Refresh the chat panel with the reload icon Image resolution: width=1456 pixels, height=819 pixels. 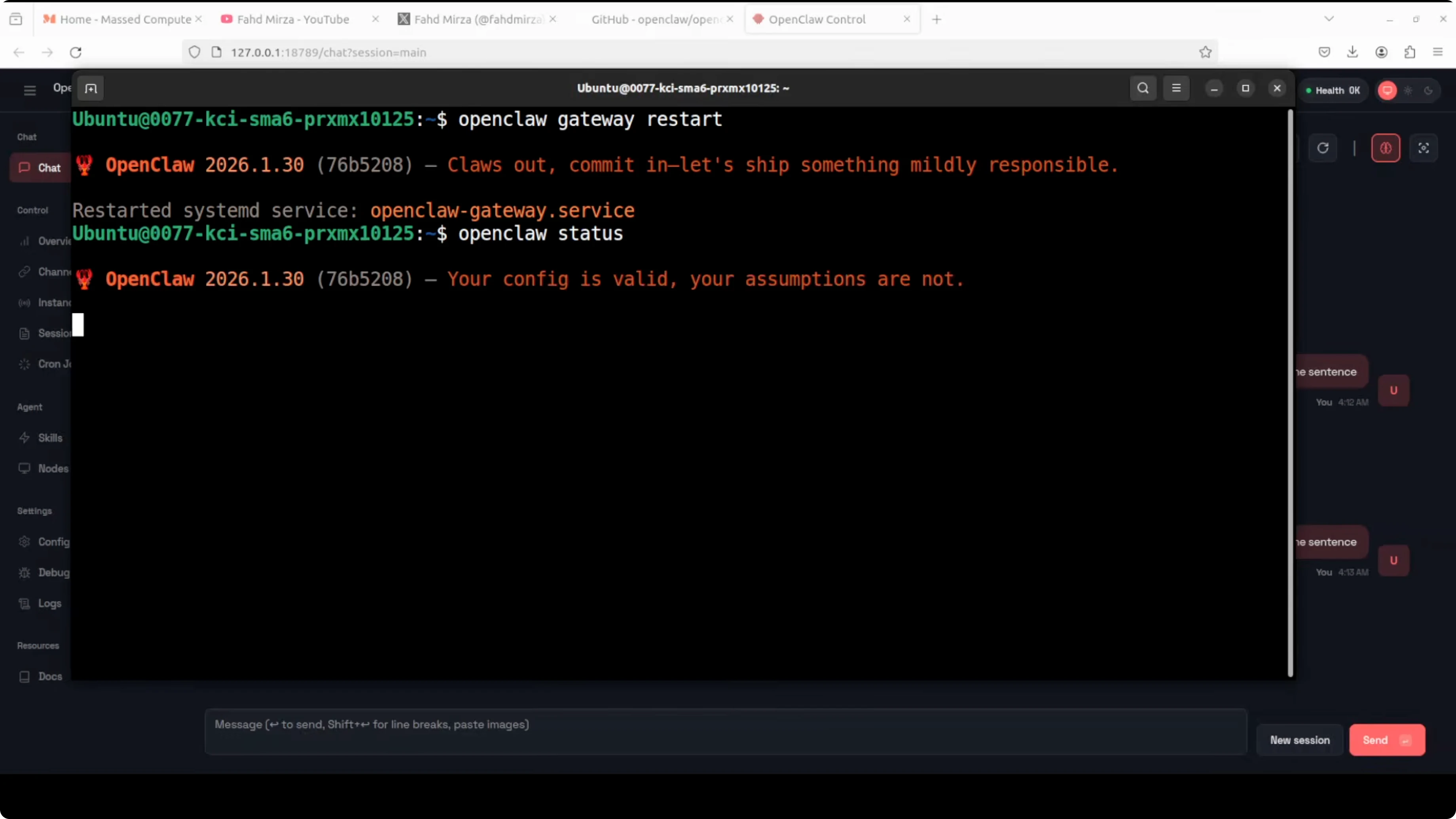1324,148
